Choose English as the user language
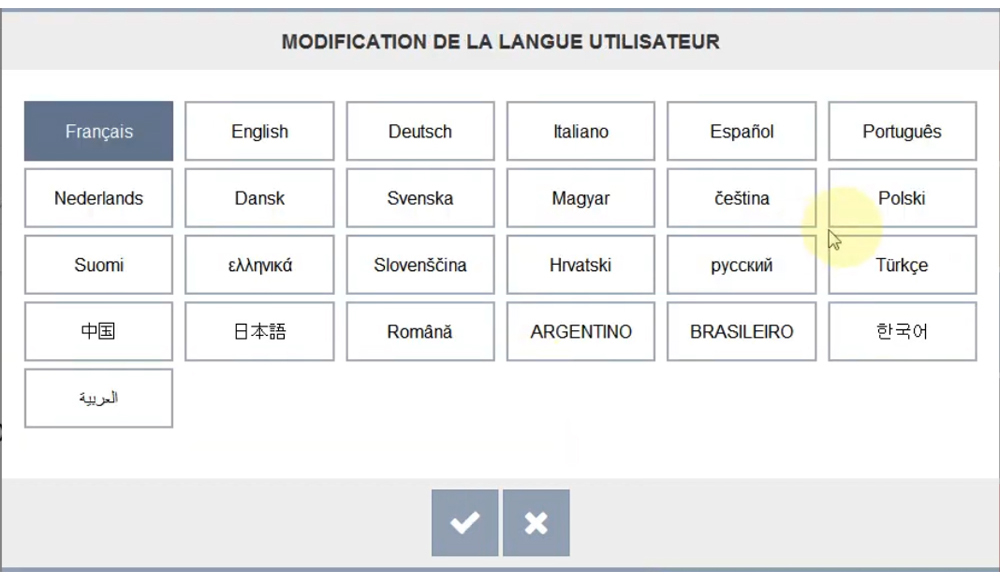The height and width of the screenshot is (580, 1000). coord(260,131)
